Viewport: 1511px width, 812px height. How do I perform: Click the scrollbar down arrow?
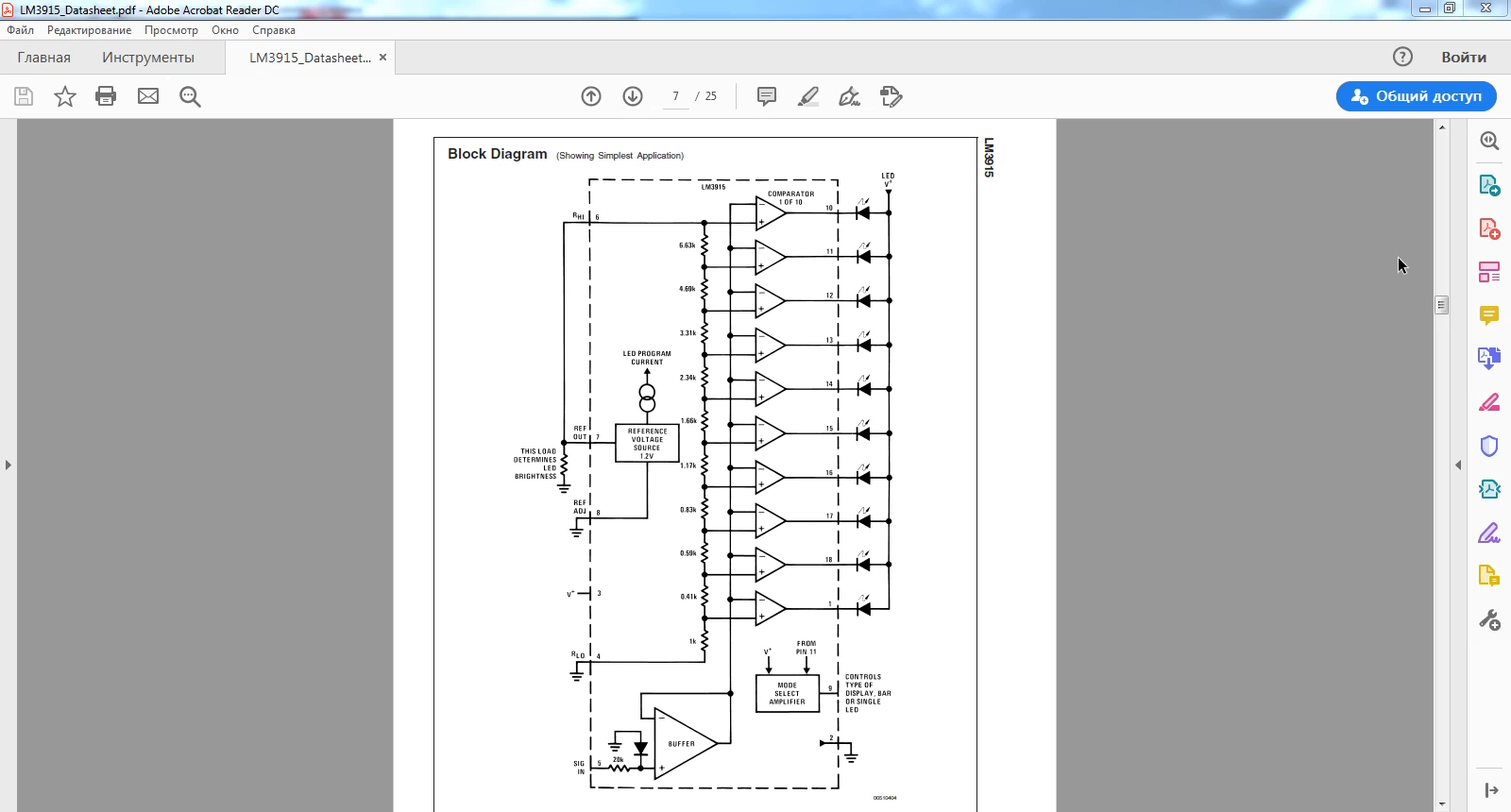1441,804
